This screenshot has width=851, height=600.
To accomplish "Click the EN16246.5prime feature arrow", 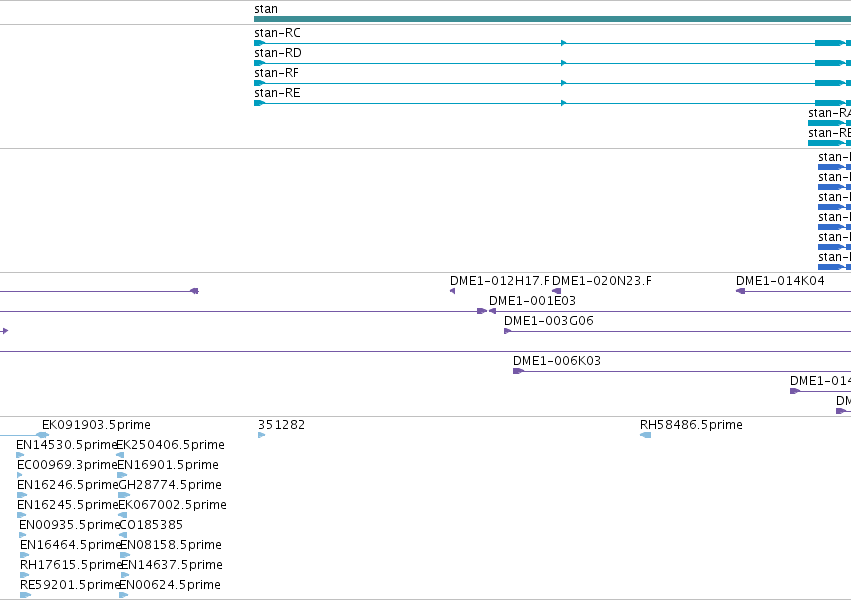I will click(22, 495).
